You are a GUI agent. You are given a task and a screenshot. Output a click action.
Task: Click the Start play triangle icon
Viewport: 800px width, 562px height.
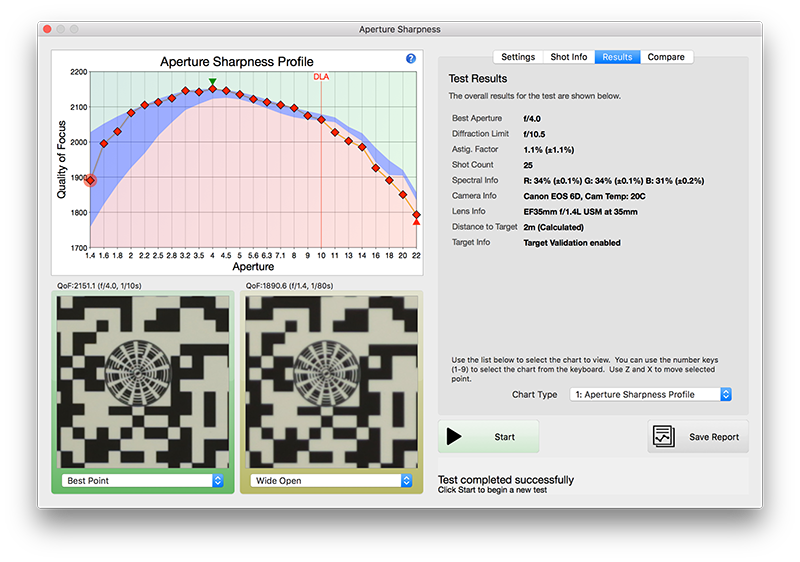pos(454,437)
